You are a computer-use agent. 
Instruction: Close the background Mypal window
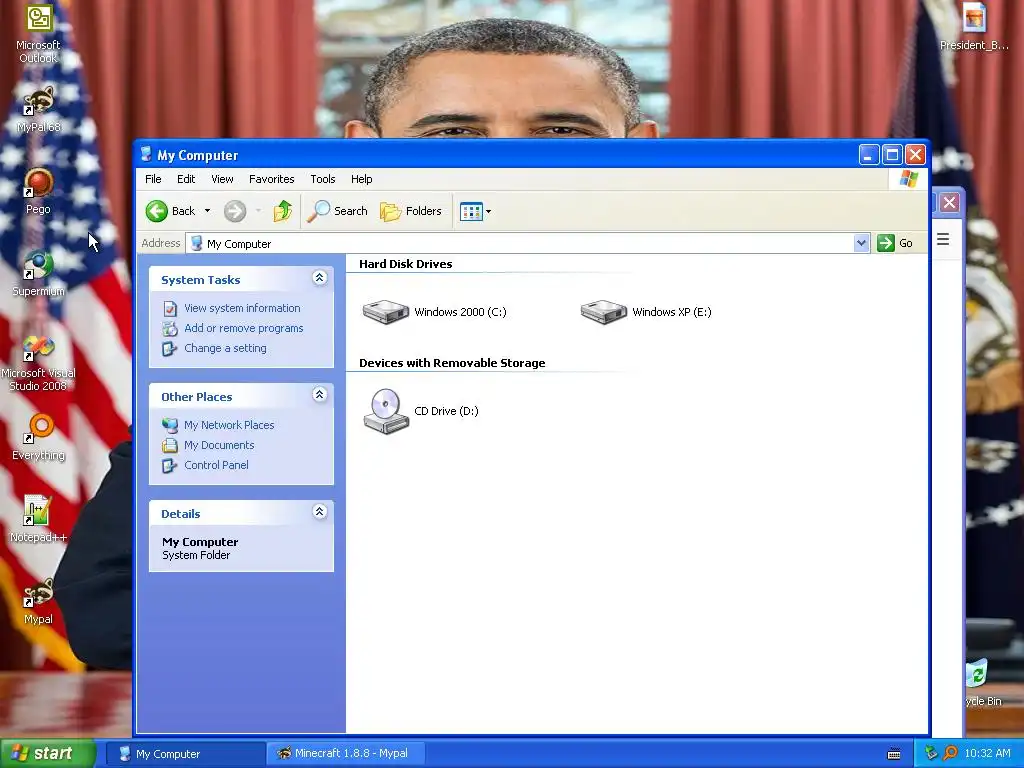949,202
